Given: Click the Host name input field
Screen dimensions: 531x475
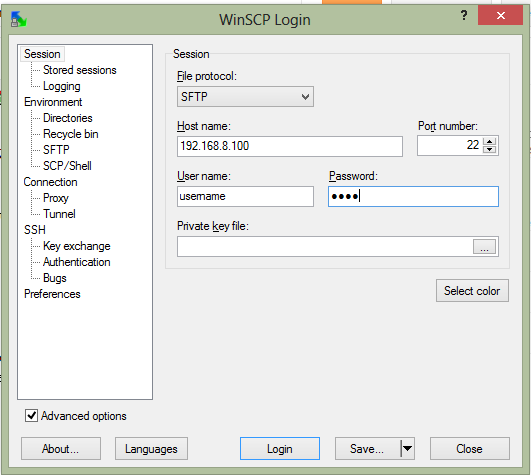Looking at the screenshot, I should click(290, 146).
